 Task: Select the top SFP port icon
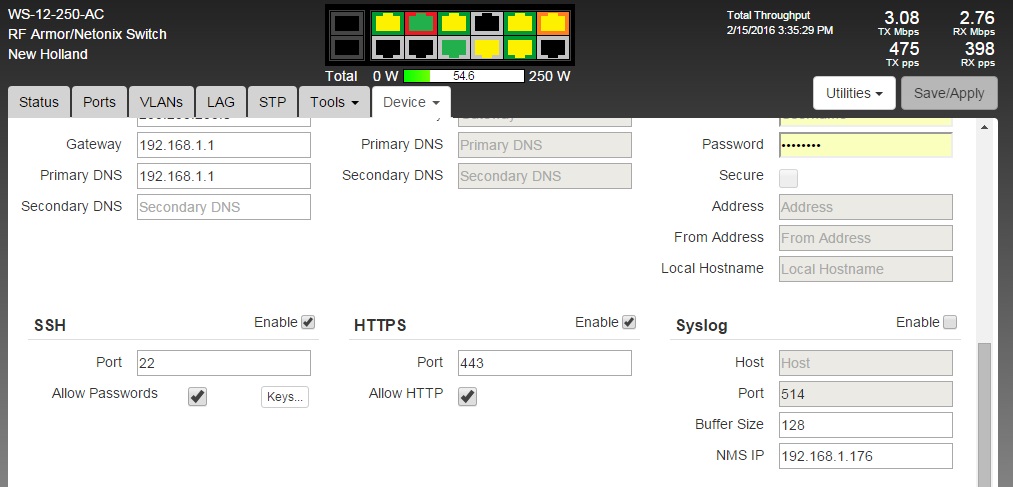click(x=347, y=22)
